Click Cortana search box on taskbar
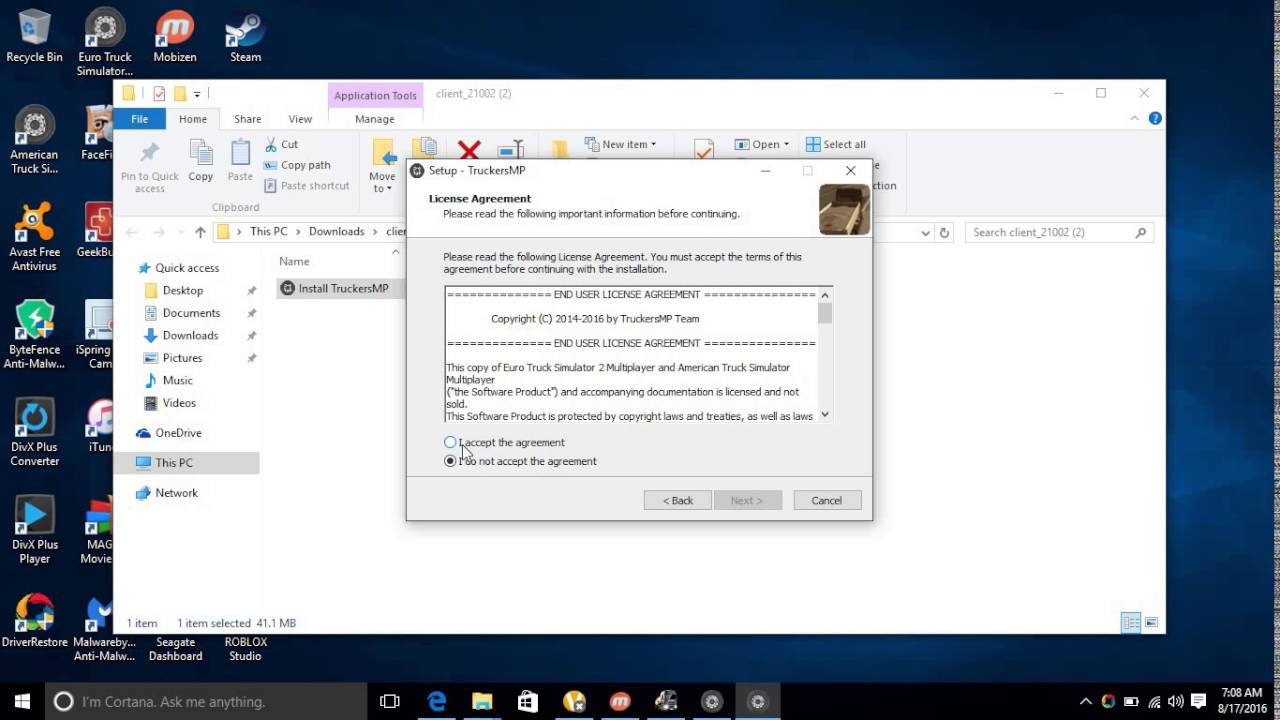The image size is (1280, 720). coord(207,701)
